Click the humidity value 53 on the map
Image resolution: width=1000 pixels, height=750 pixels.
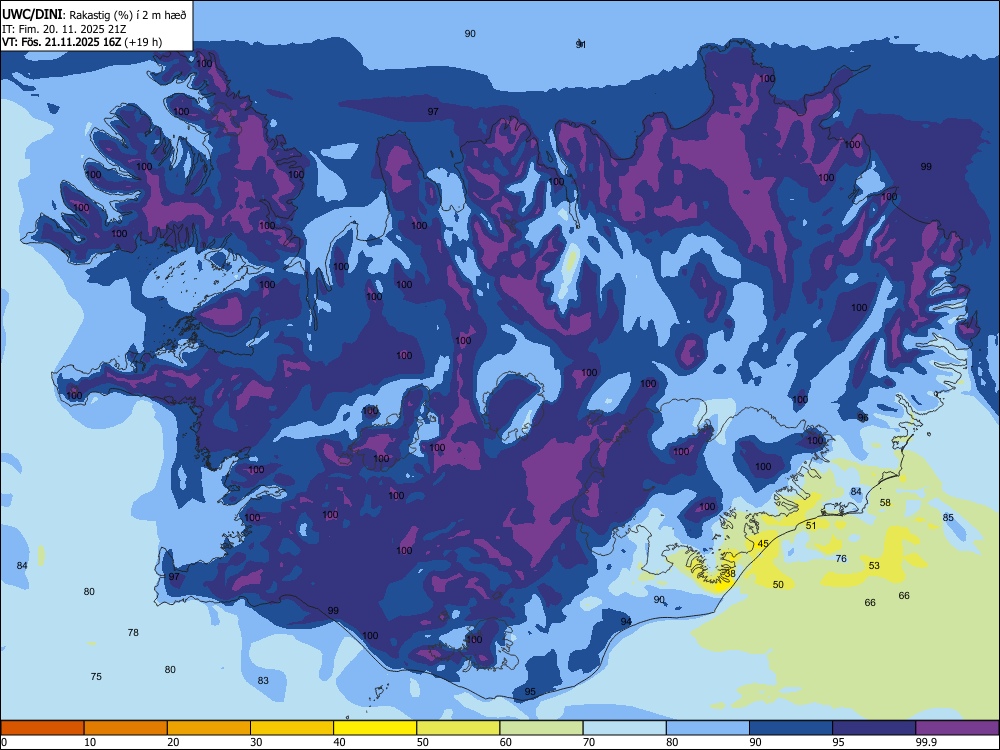point(874,565)
